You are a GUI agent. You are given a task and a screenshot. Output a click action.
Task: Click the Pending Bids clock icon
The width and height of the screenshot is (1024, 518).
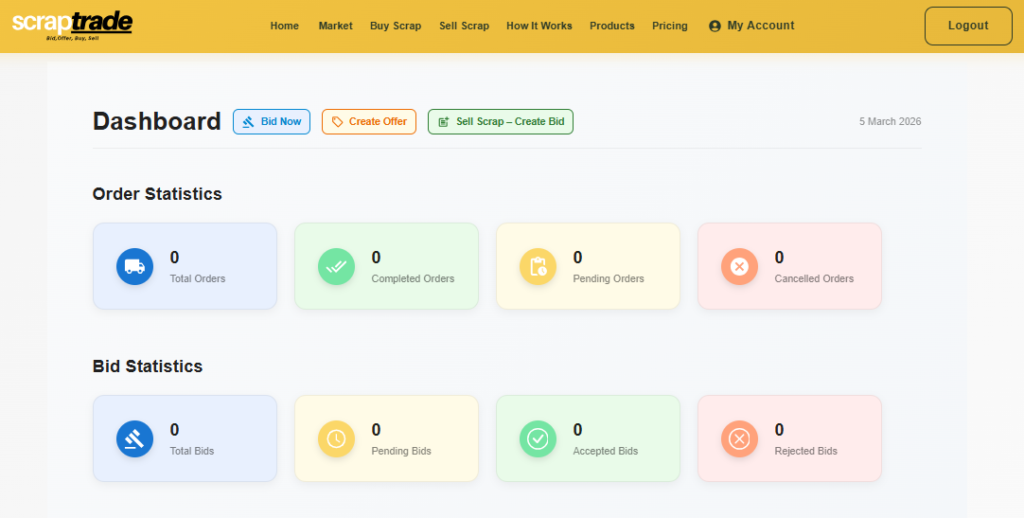coord(336,438)
